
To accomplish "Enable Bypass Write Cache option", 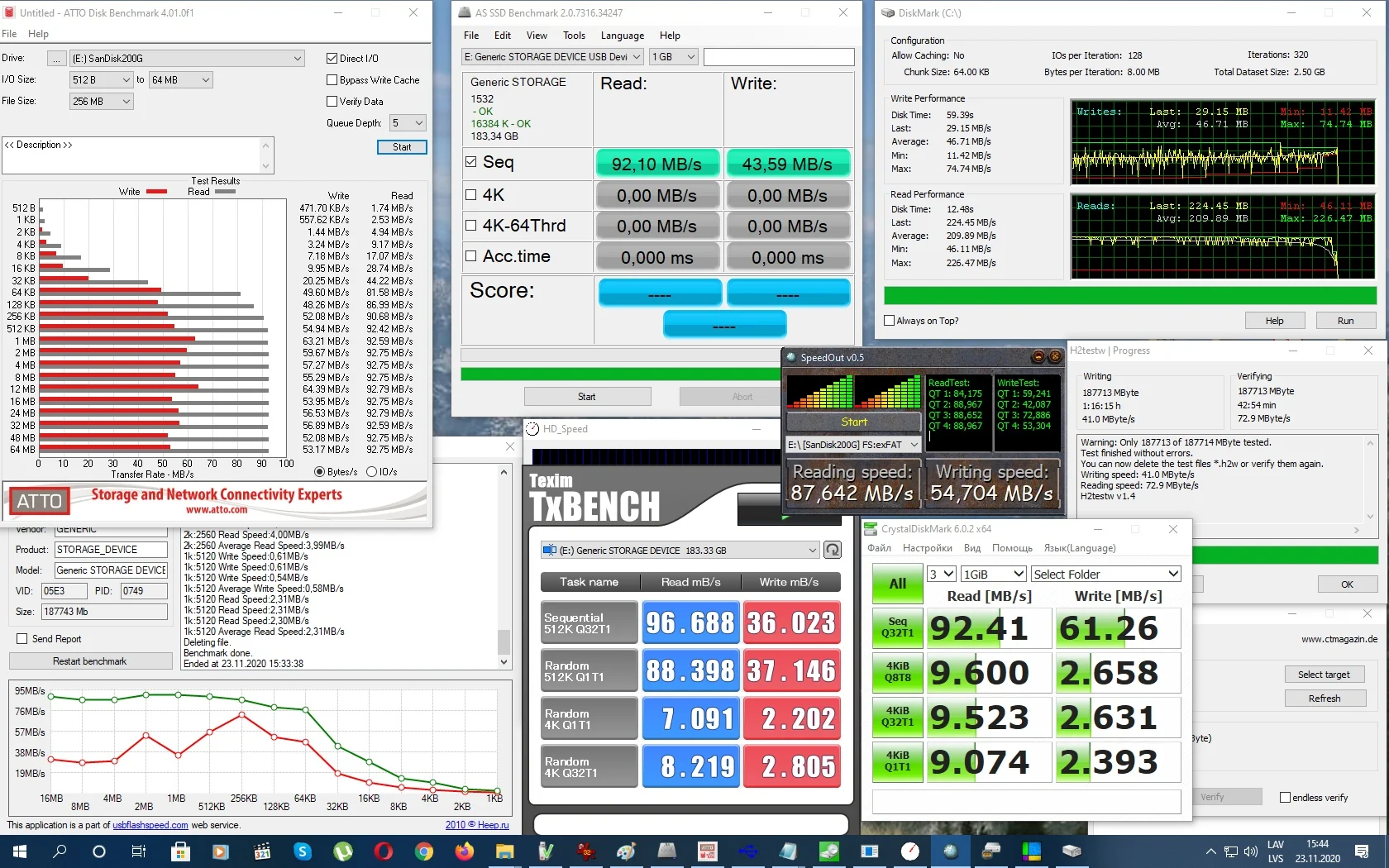I will [x=332, y=80].
